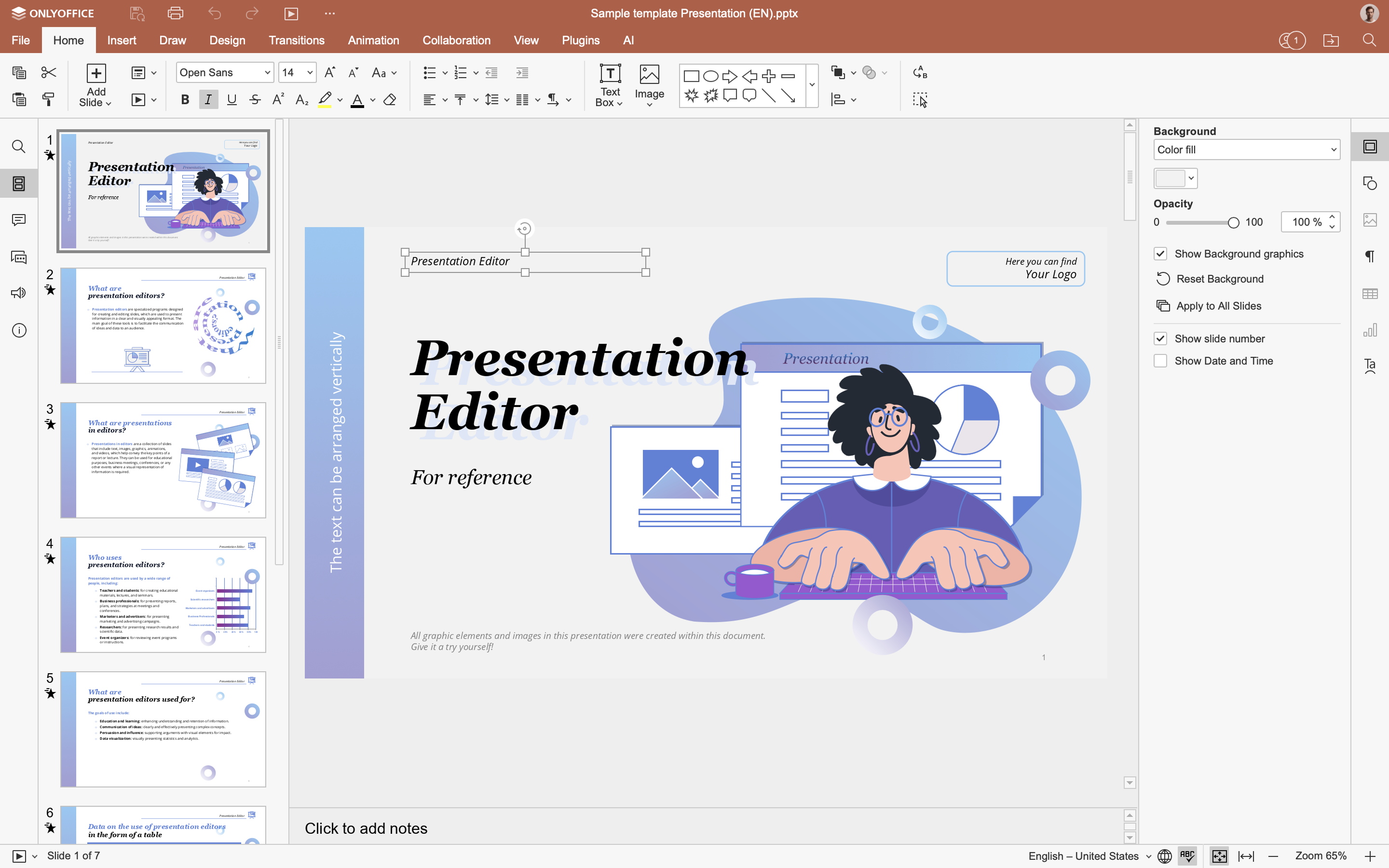This screenshot has height=868, width=1389.
Task: Click the opacity slider handle
Action: [1233, 223]
